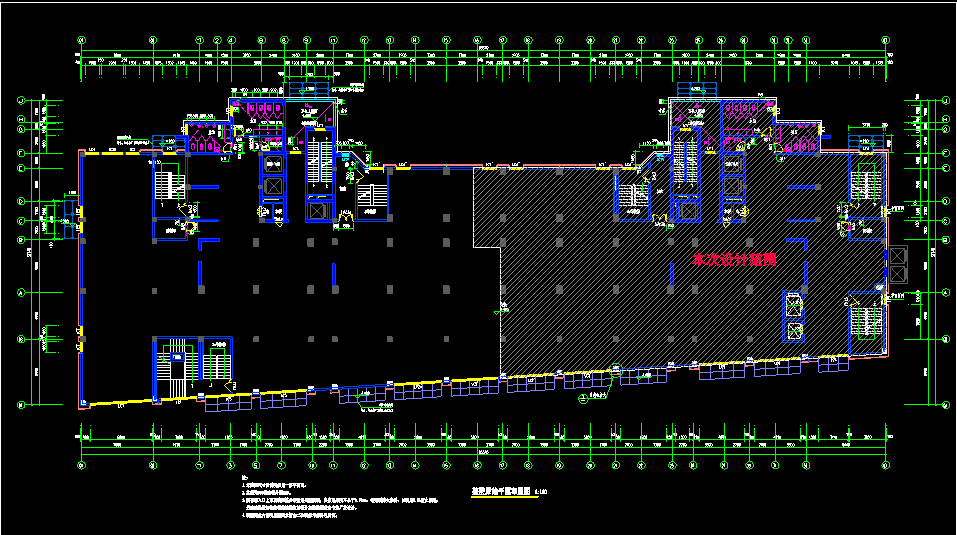
Task: Click the lowest axis bubble on left side
Action: (x=21, y=405)
